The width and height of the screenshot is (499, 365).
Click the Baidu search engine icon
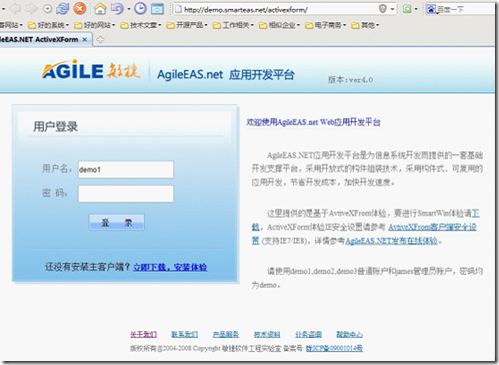[x=431, y=9]
